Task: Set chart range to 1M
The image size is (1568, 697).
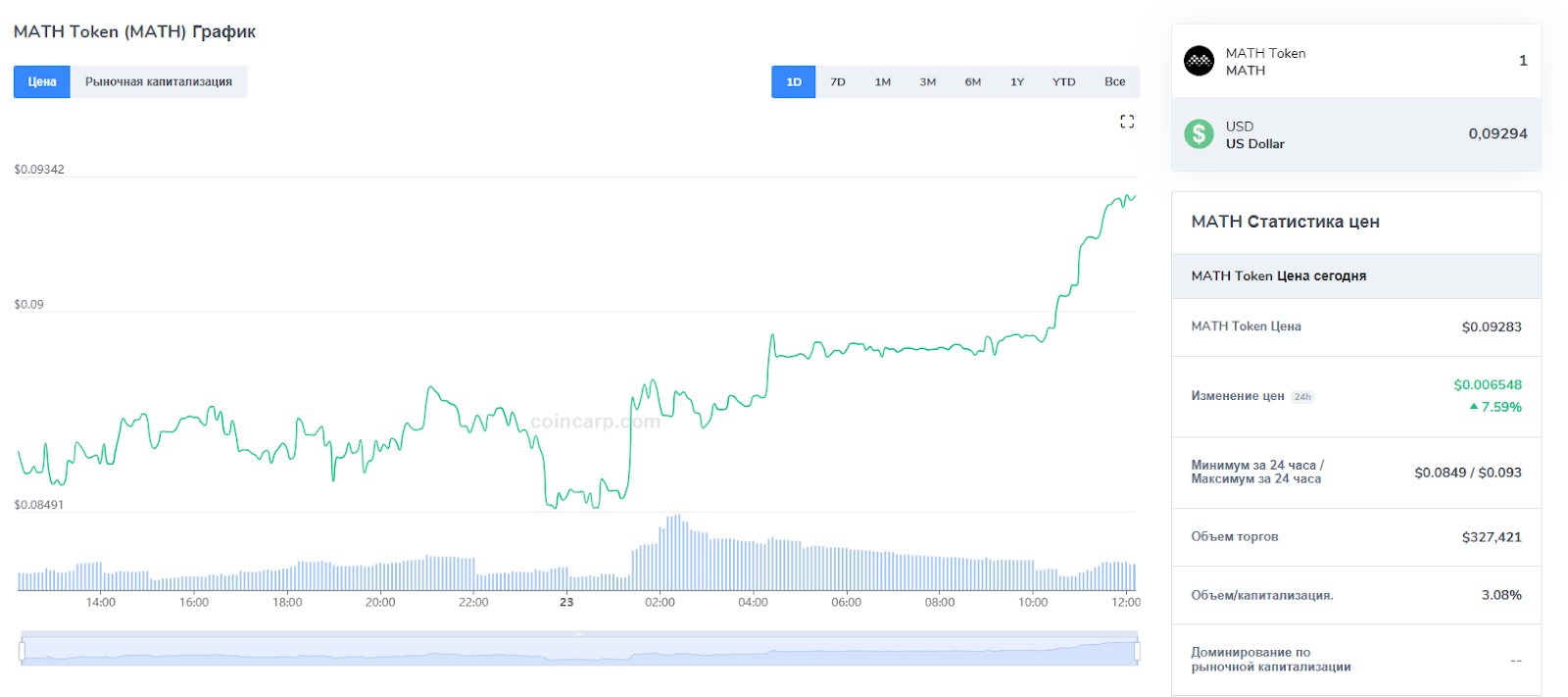Action: tap(883, 82)
